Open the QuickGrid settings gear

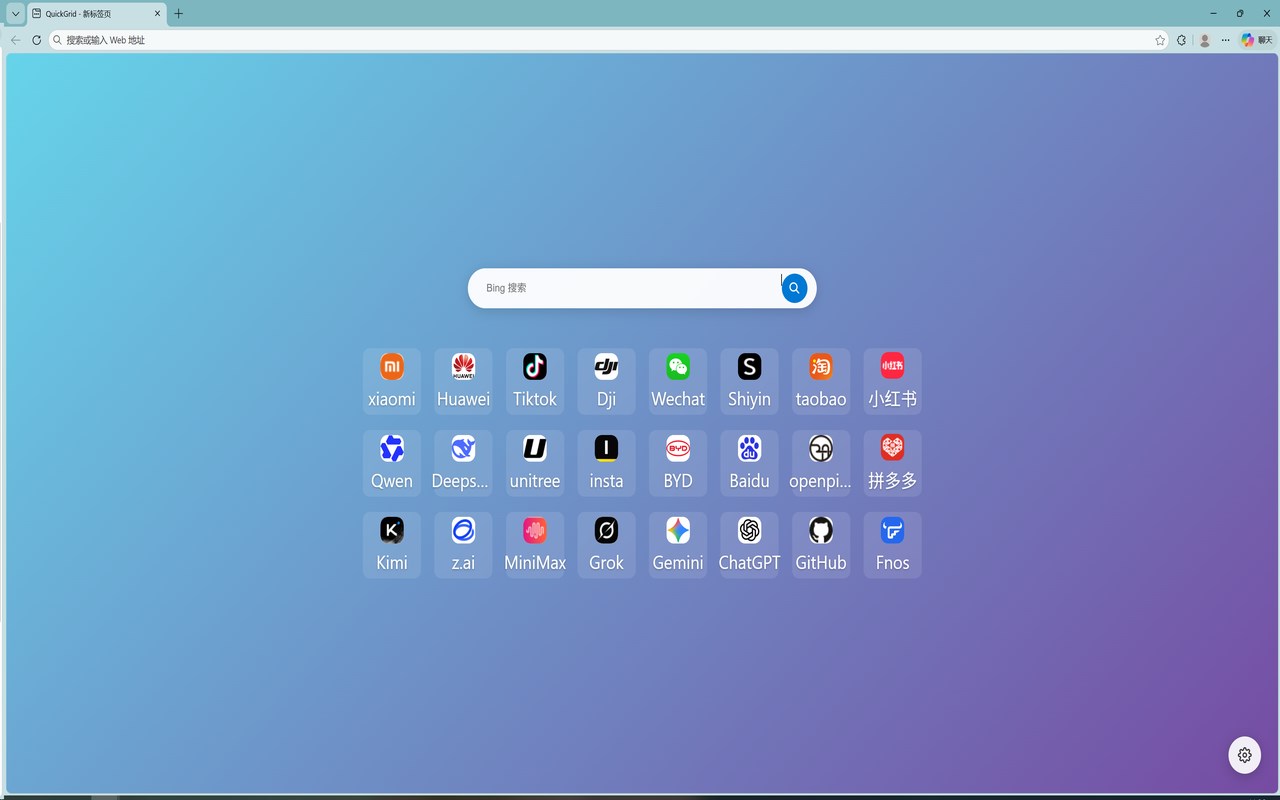coord(1244,755)
